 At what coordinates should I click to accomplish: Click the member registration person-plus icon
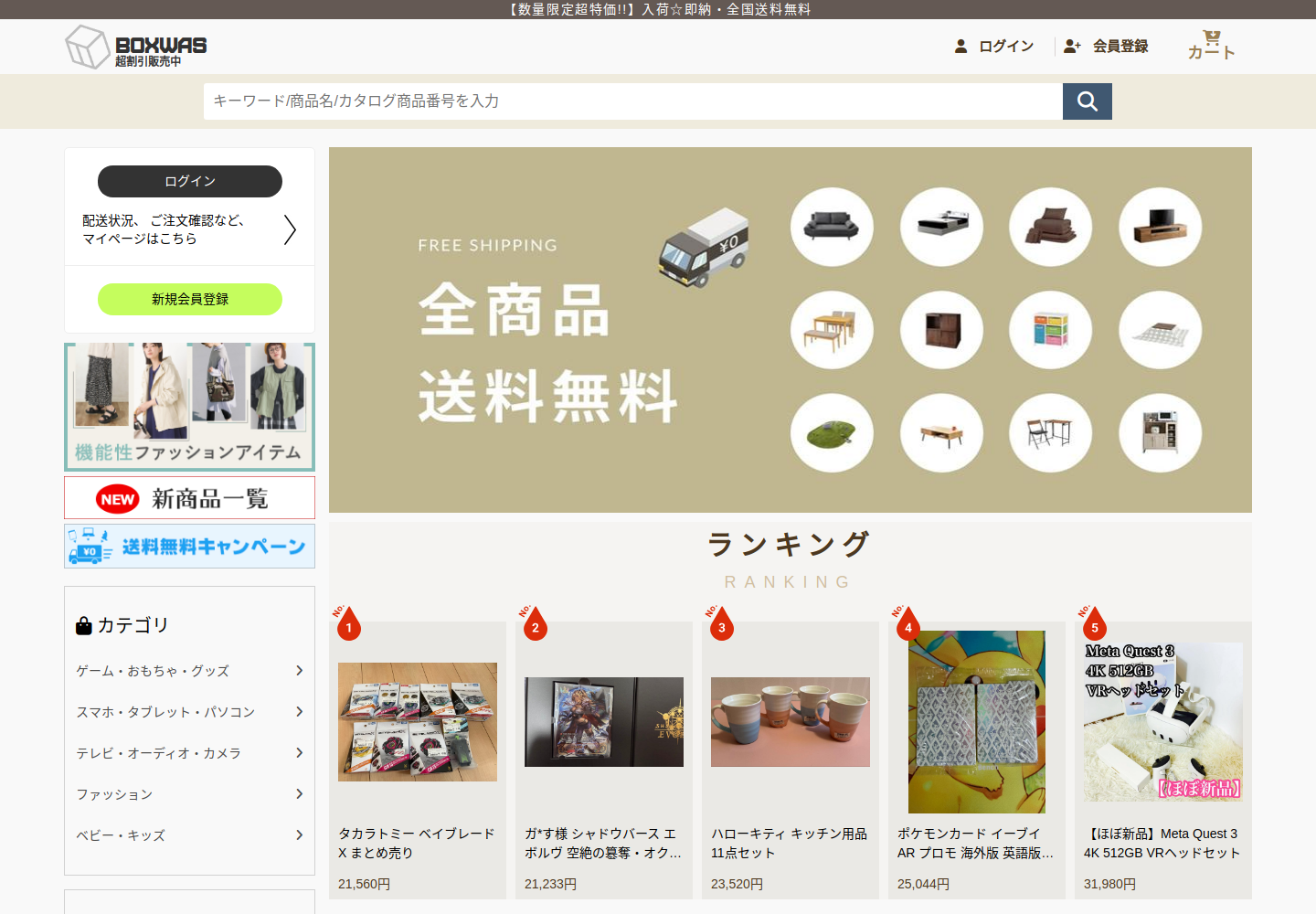(1073, 46)
